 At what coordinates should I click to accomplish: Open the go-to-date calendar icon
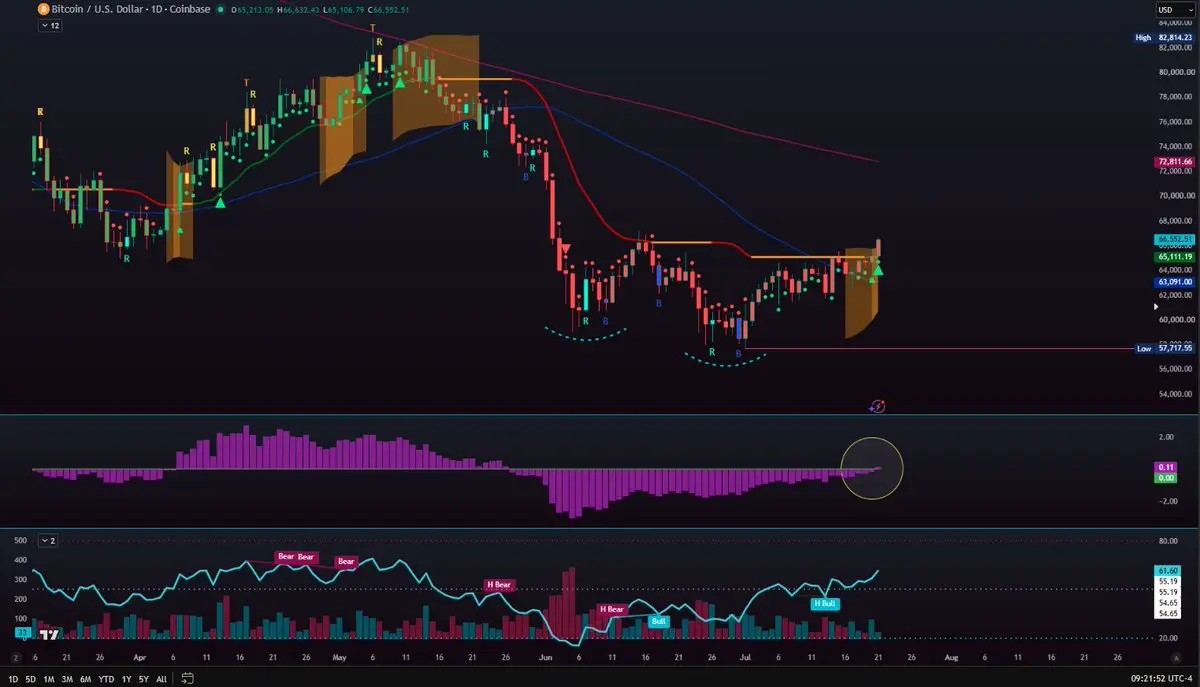[187, 678]
